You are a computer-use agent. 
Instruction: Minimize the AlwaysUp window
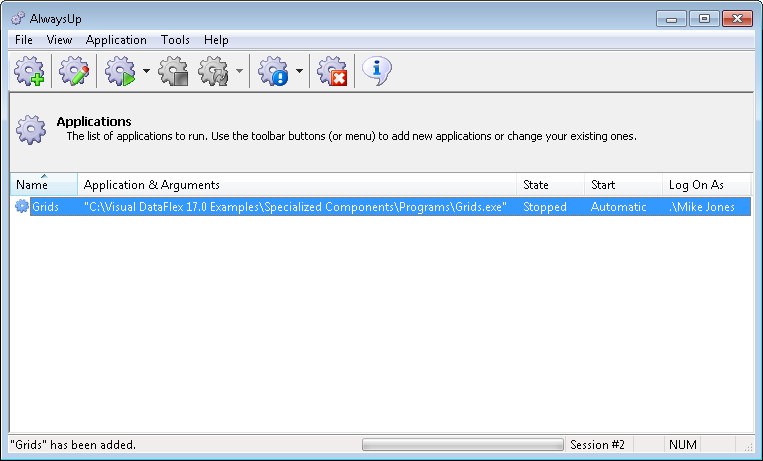coord(672,19)
